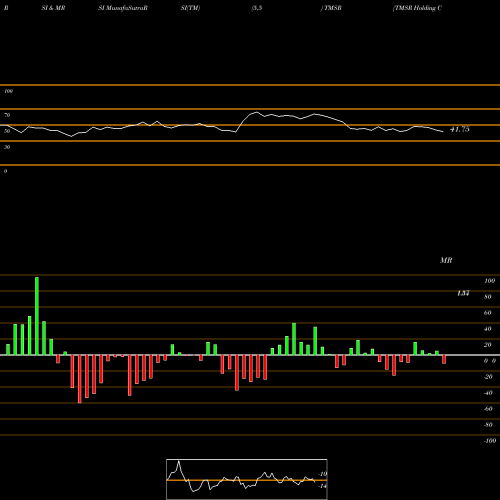Click the MR axis label -100
Screen dimensions: 500x500
[x=490, y=441]
